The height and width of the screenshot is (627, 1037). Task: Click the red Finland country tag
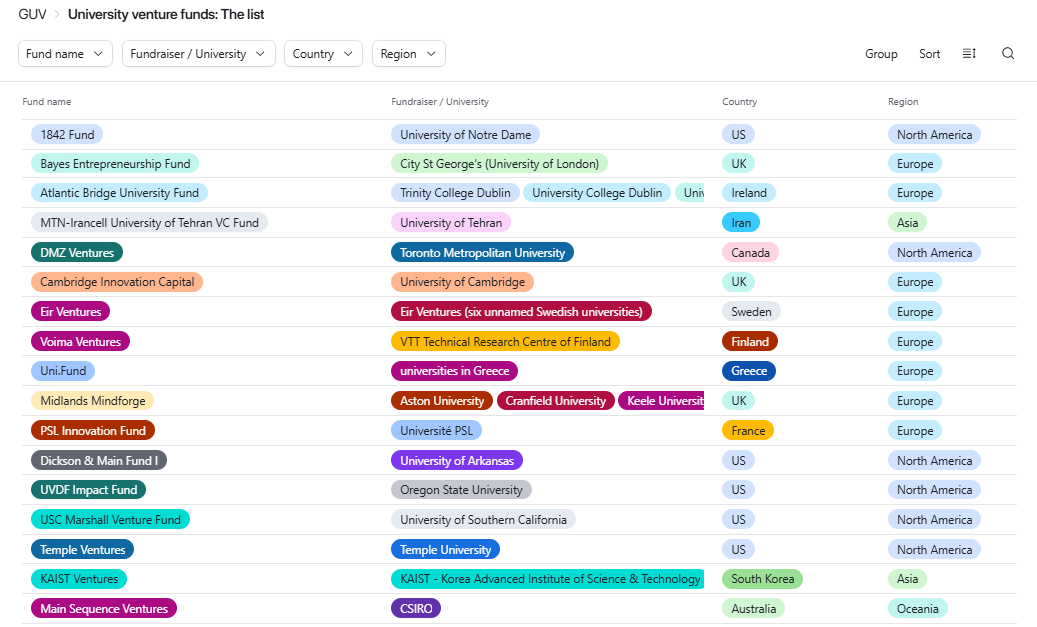tap(749, 342)
